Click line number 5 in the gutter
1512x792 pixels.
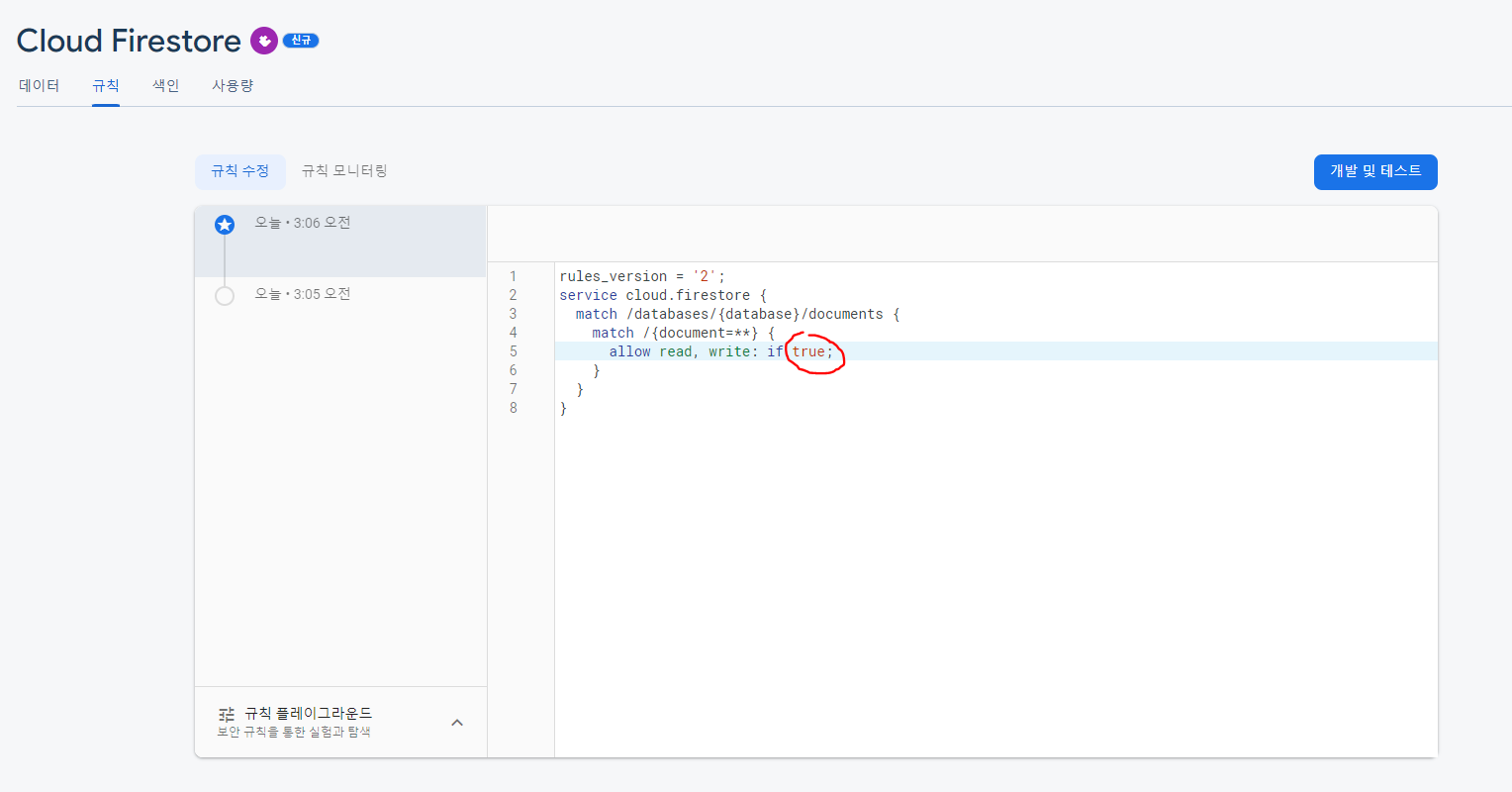tap(513, 351)
